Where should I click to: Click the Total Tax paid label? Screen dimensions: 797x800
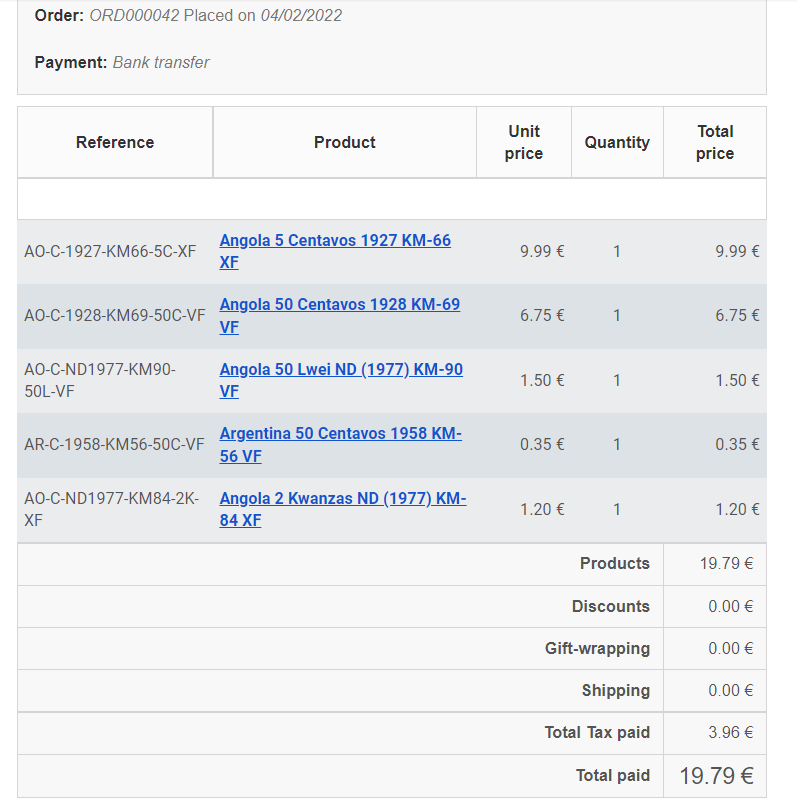597,733
